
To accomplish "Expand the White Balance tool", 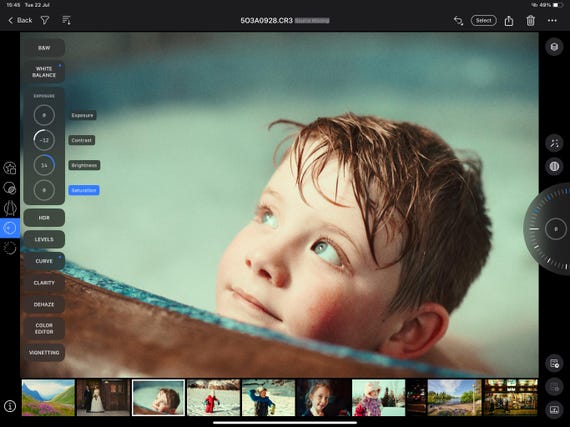I will pyautogui.click(x=44, y=72).
